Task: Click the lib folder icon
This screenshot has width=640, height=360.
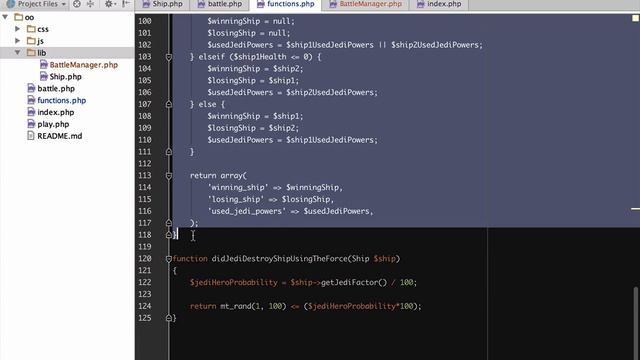Action: (x=31, y=52)
